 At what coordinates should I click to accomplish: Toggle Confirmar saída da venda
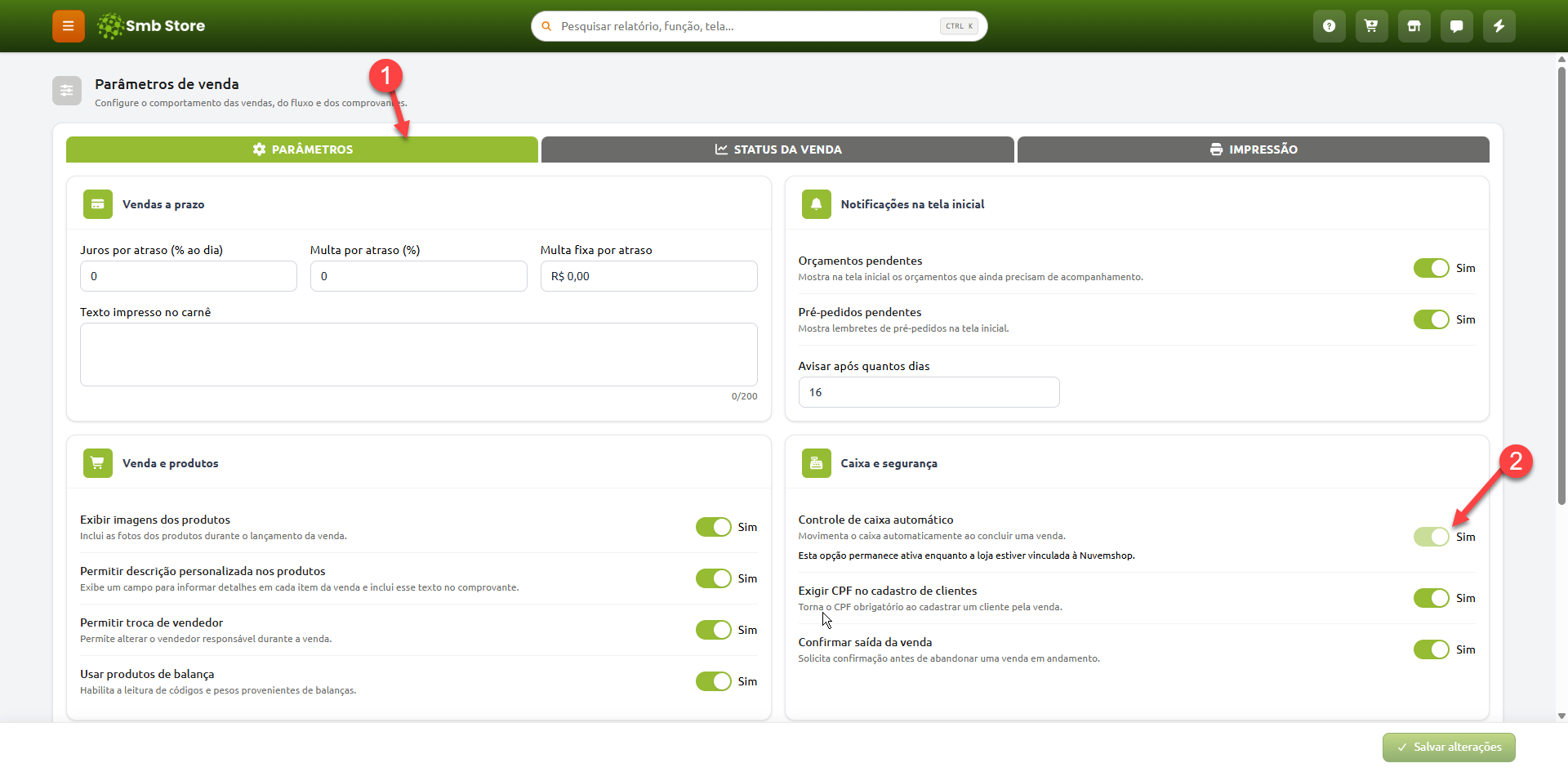(x=1432, y=649)
